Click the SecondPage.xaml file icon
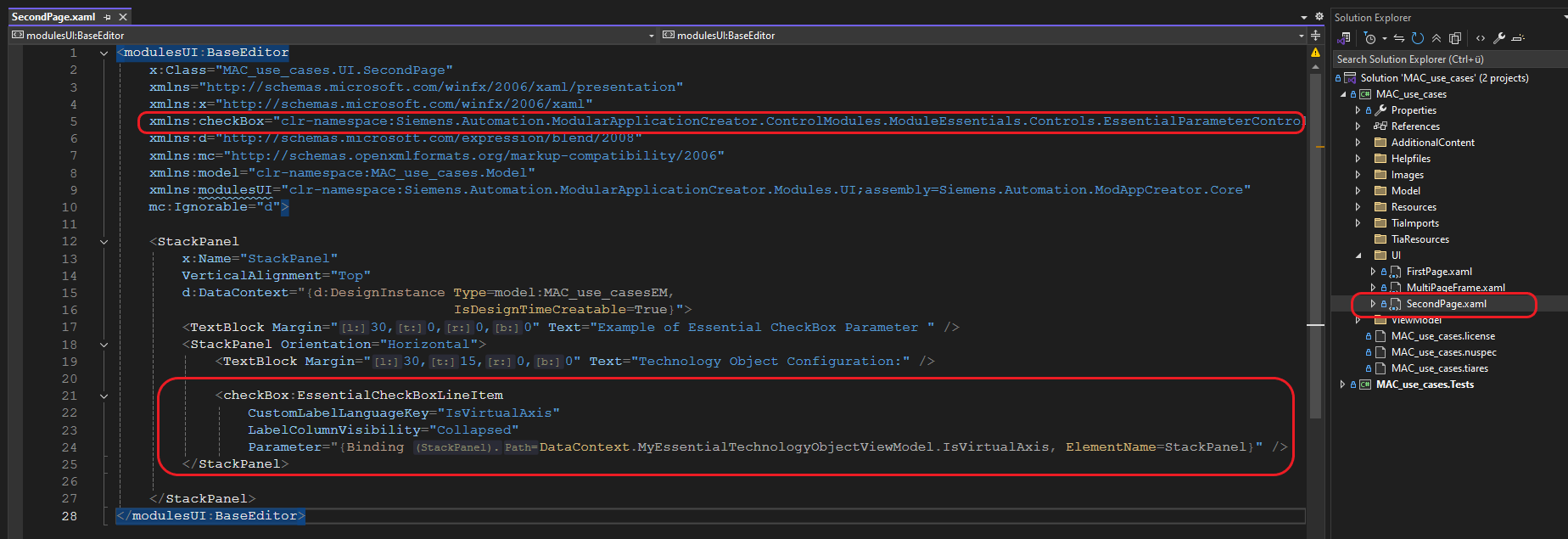 pos(1395,304)
